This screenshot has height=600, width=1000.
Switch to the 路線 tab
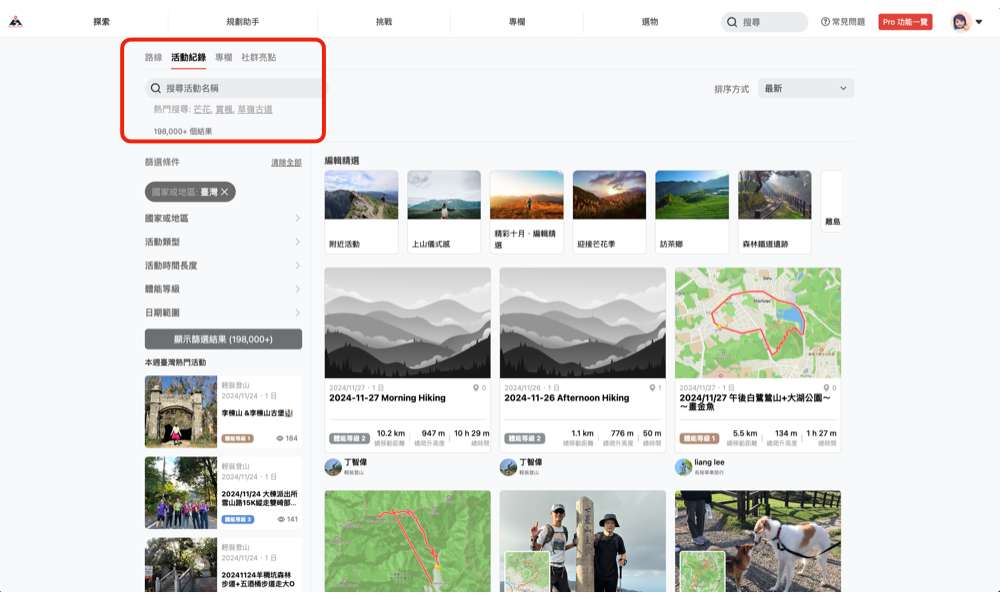(154, 57)
